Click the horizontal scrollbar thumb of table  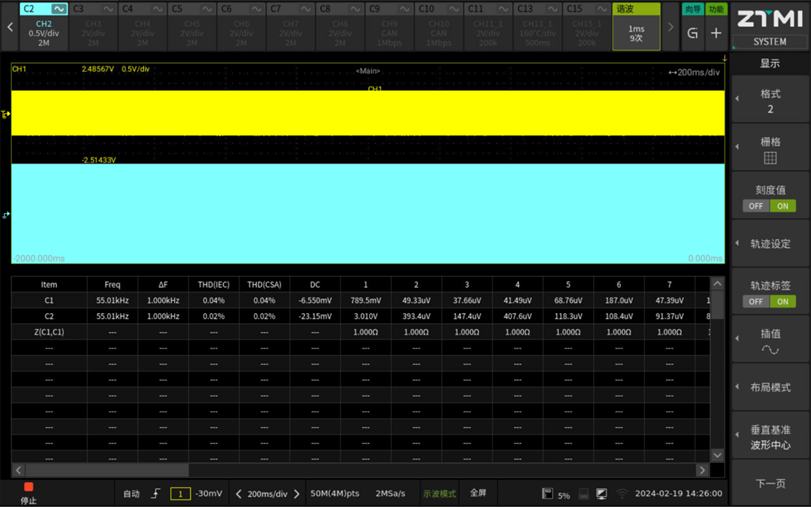[107, 470]
